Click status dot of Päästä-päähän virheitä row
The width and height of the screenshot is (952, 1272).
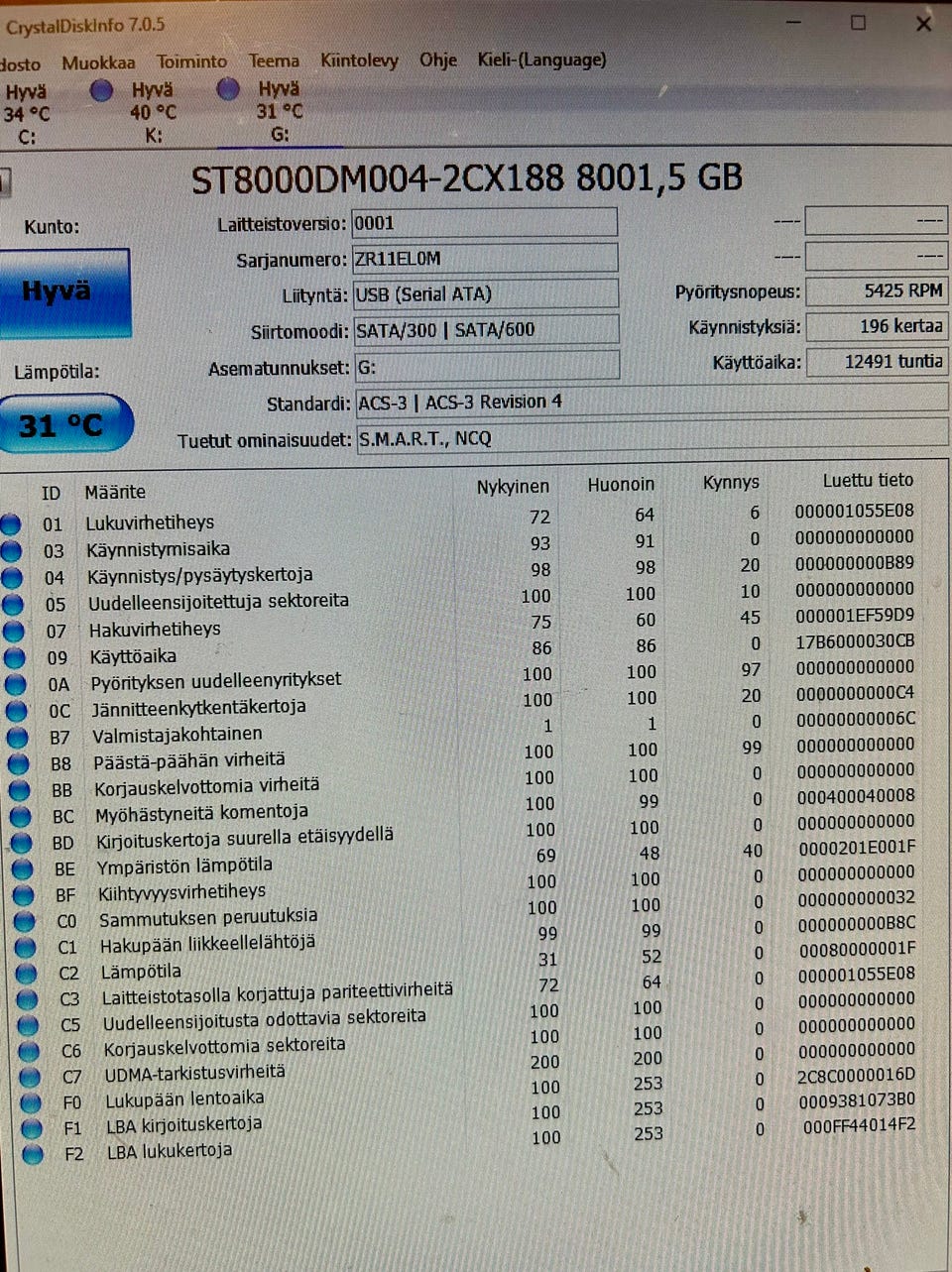[x=18, y=764]
